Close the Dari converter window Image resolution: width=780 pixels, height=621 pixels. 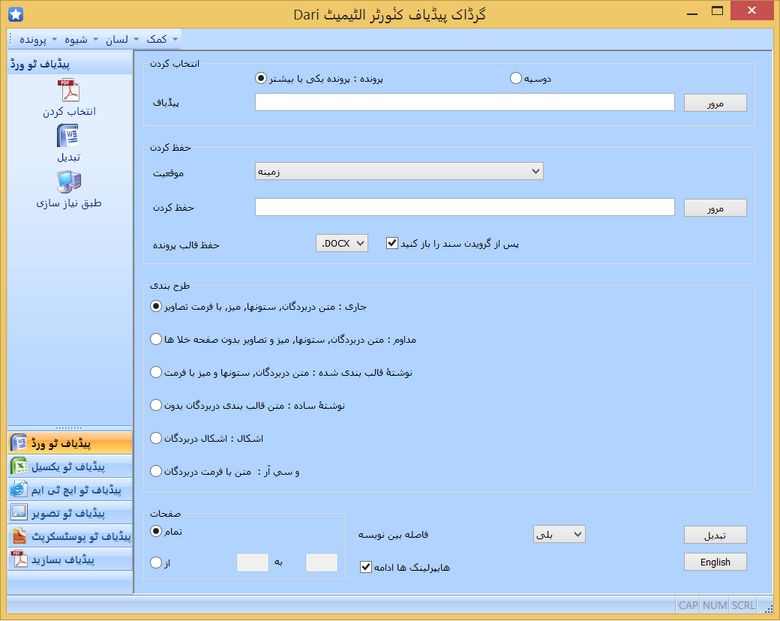tap(752, 11)
